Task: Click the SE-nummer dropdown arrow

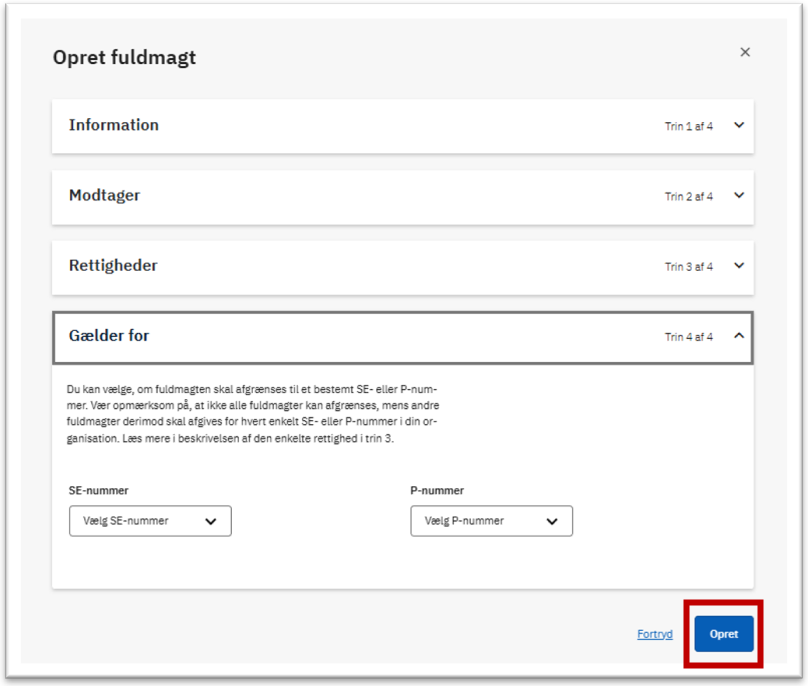Action: coord(210,521)
